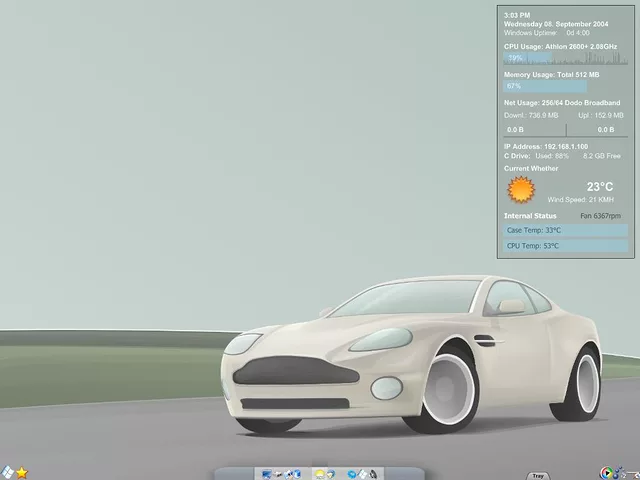Click 'CPU Usage: Athlon 2600+ 2.08GHz' heading
This screenshot has height=480, width=640.
point(560,47)
